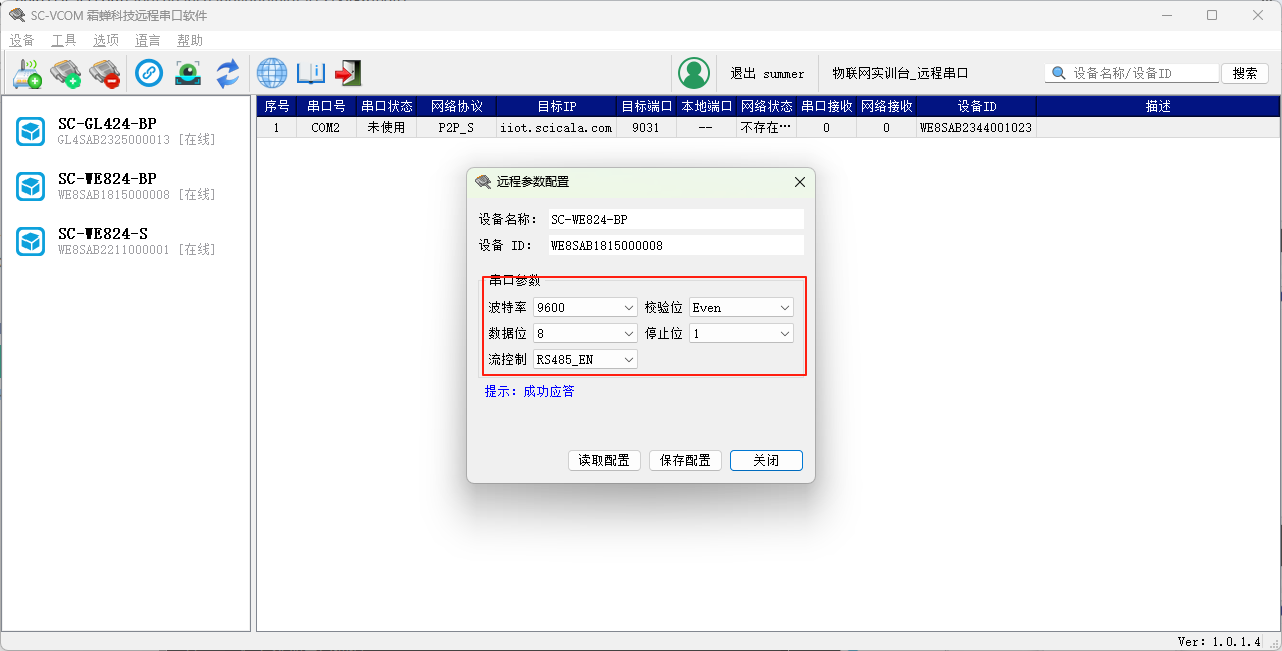Click the 读取配置 button
The width and height of the screenshot is (1282, 651).
[604, 460]
